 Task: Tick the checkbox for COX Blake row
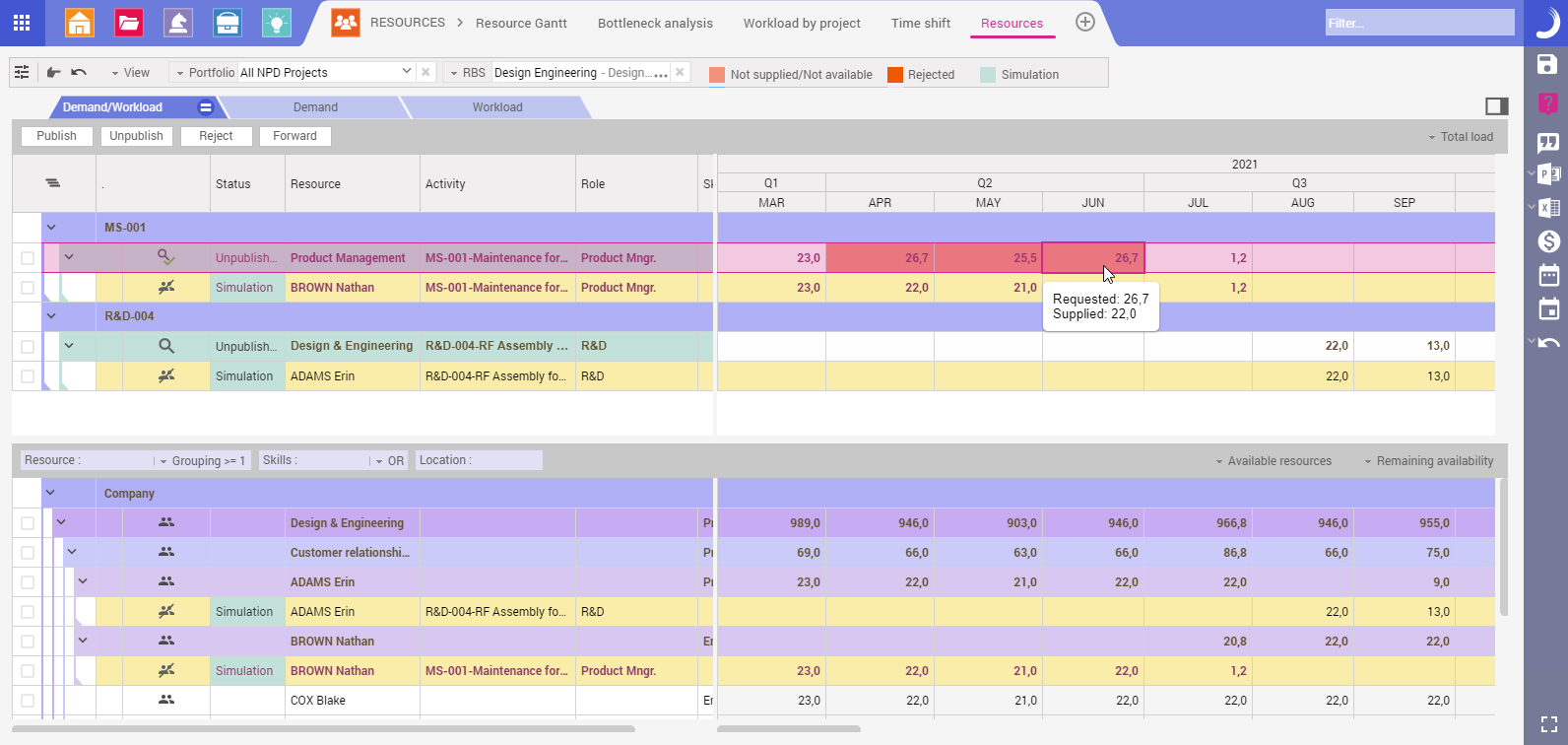click(28, 701)
